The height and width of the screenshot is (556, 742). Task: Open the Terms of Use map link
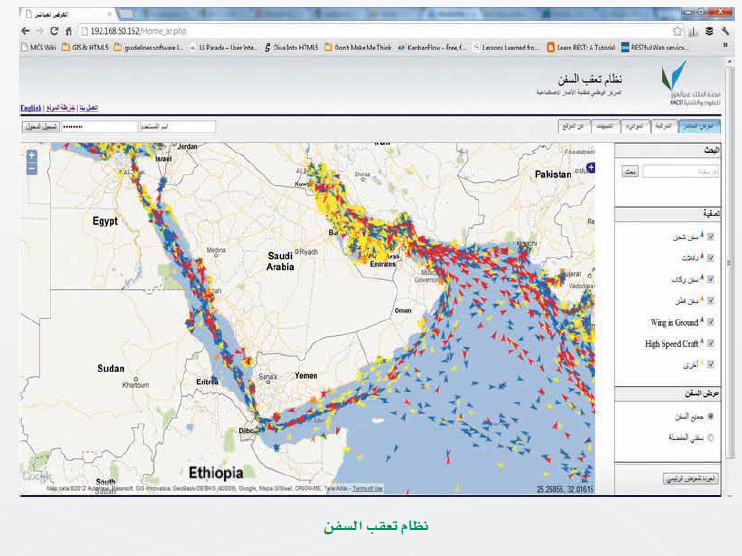(x=368, y=488)
